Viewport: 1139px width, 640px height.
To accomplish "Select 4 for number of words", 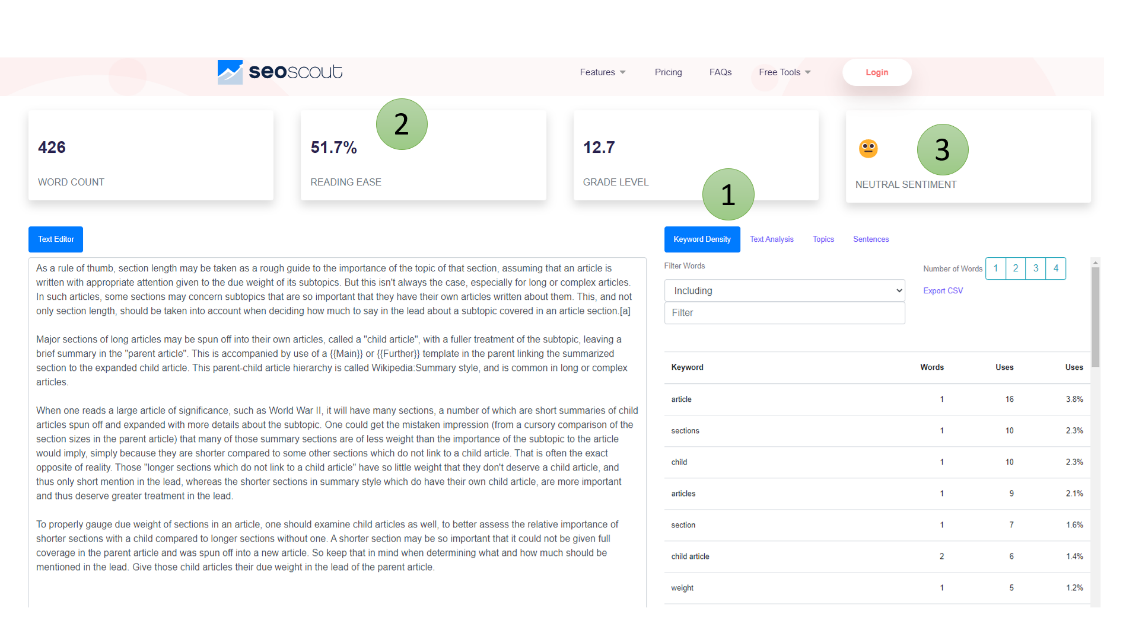I will click(x=1055, y=268).
